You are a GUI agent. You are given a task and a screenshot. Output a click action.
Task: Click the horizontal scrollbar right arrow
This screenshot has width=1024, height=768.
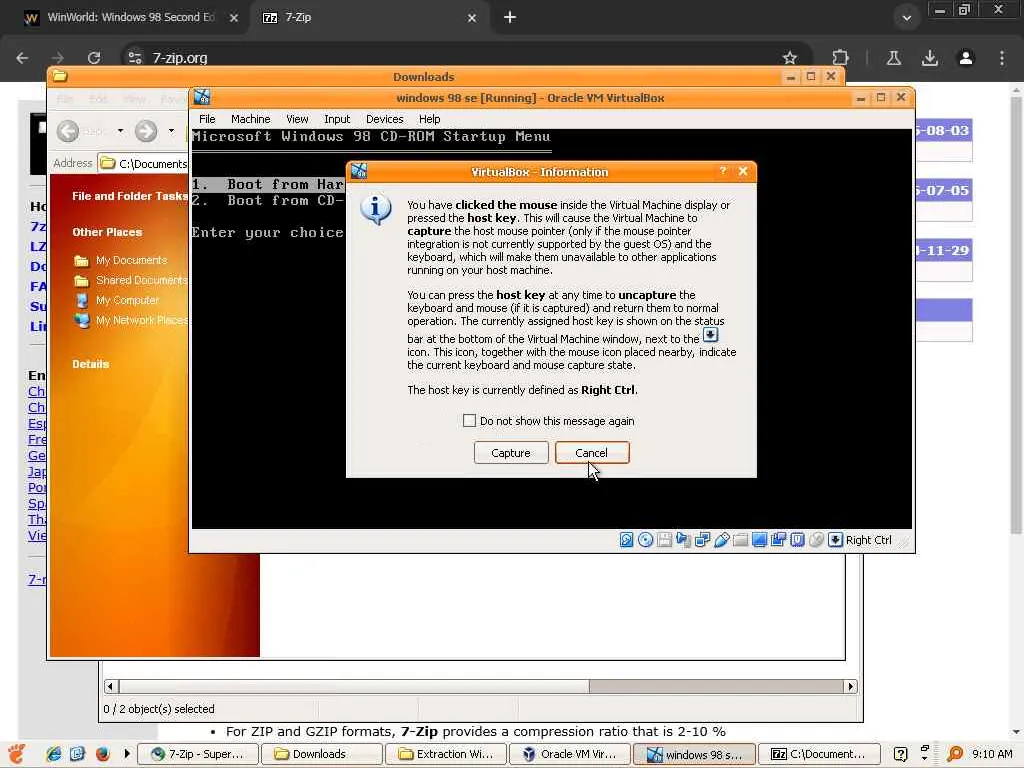point(850,686)
